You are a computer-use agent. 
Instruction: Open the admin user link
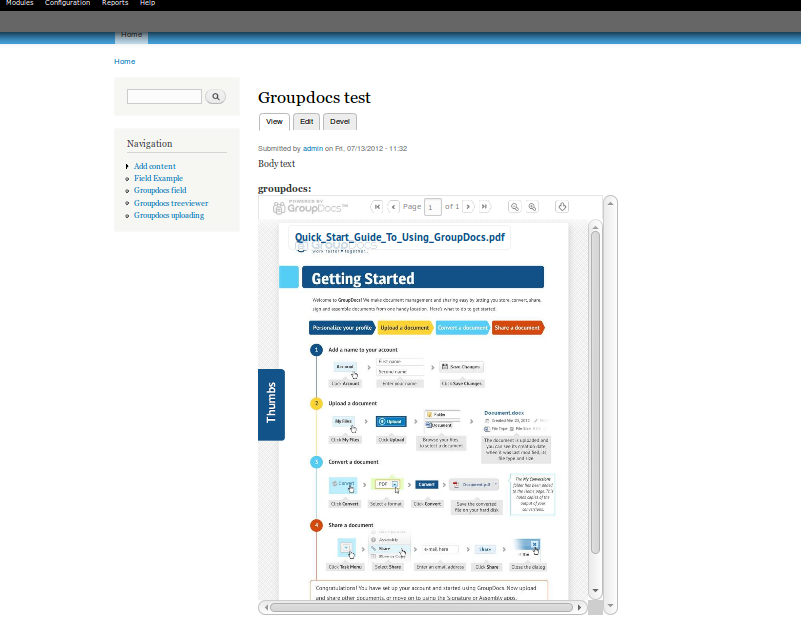(x=313, y=149)
